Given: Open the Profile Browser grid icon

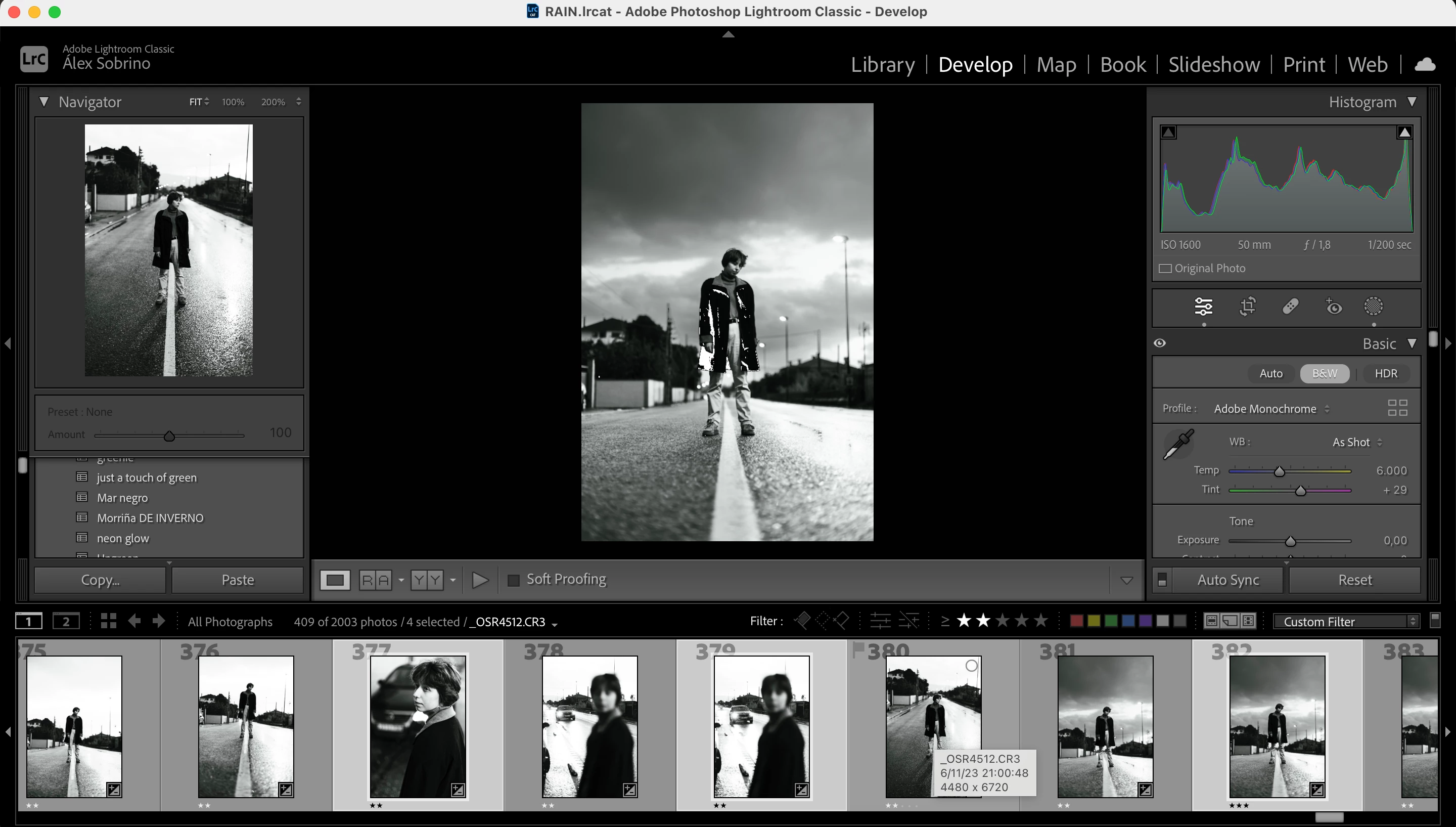Looking at the screenshot, I should 1397,408.
